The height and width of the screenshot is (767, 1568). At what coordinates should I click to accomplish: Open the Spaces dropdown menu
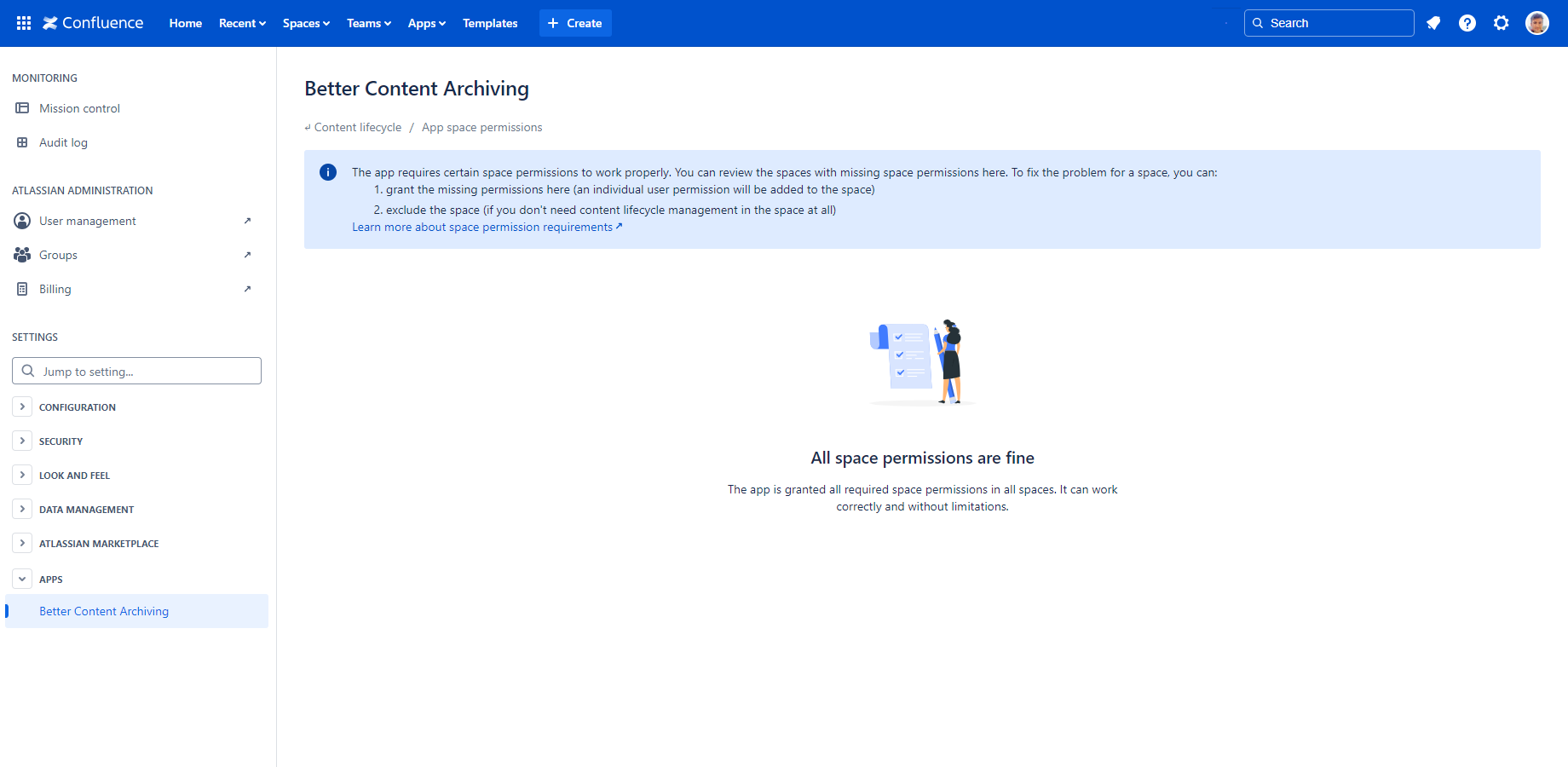pyautogui.click(x=306, y=23)
